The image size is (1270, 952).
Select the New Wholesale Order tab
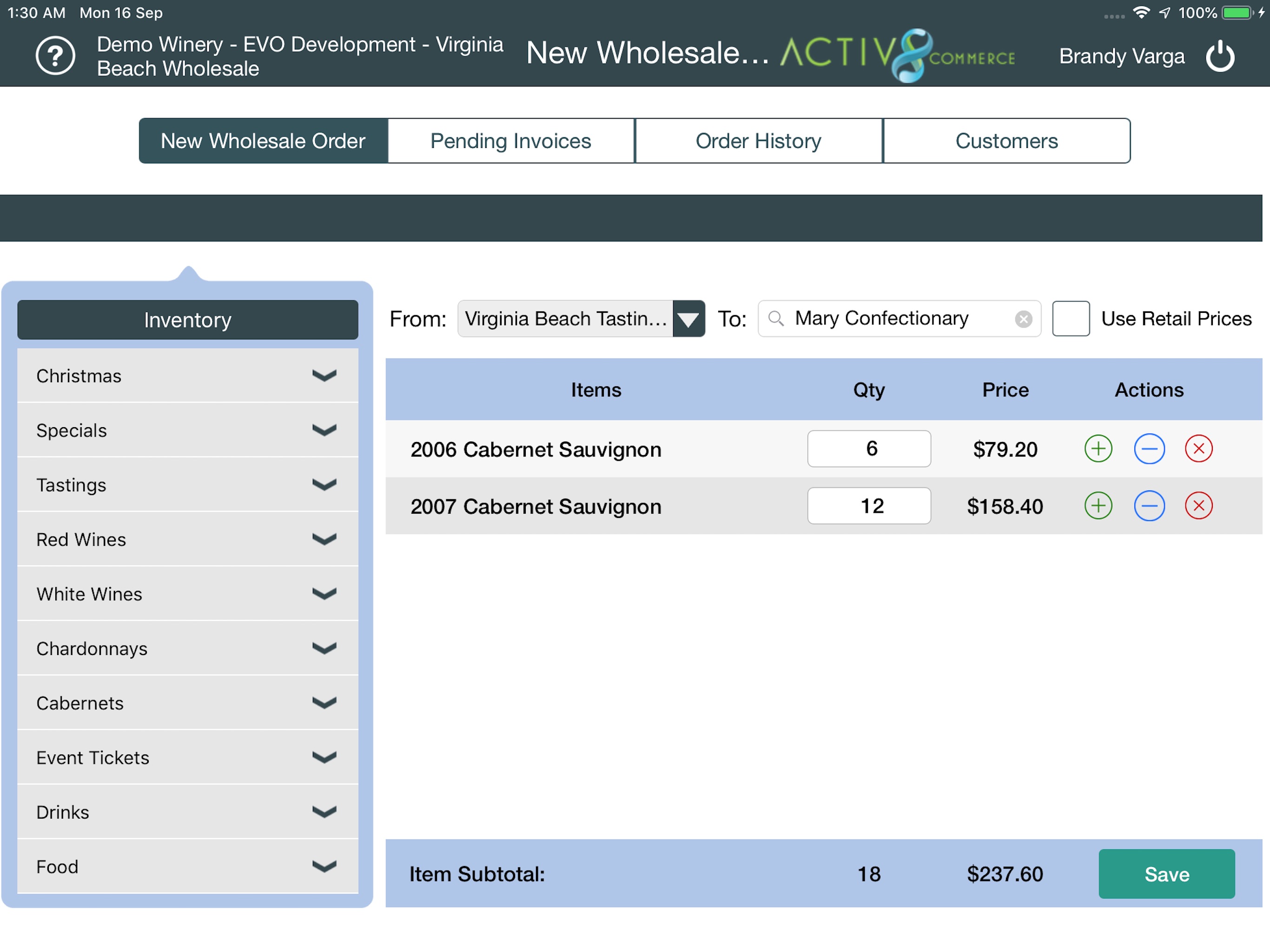(x=264, y=141)
